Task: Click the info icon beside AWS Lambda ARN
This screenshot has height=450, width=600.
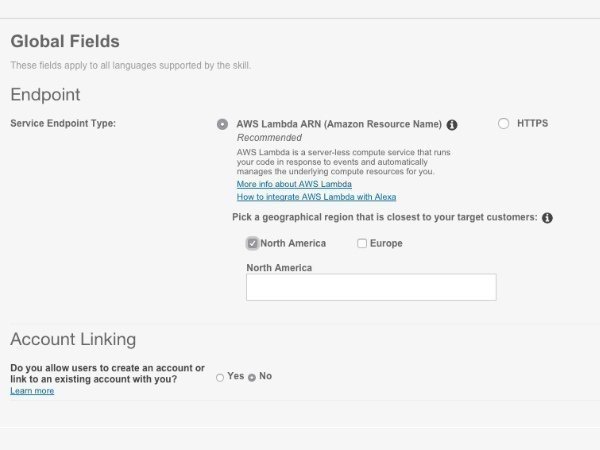Action: point(452,125)
